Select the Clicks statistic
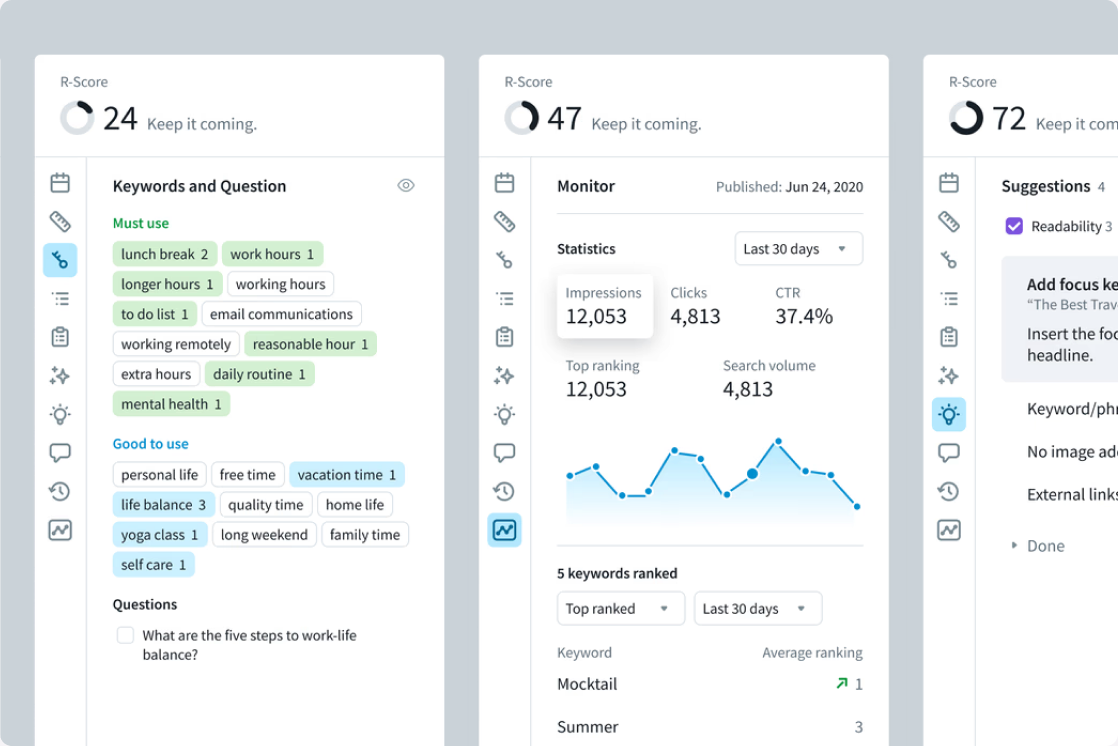 pos(695,306)
